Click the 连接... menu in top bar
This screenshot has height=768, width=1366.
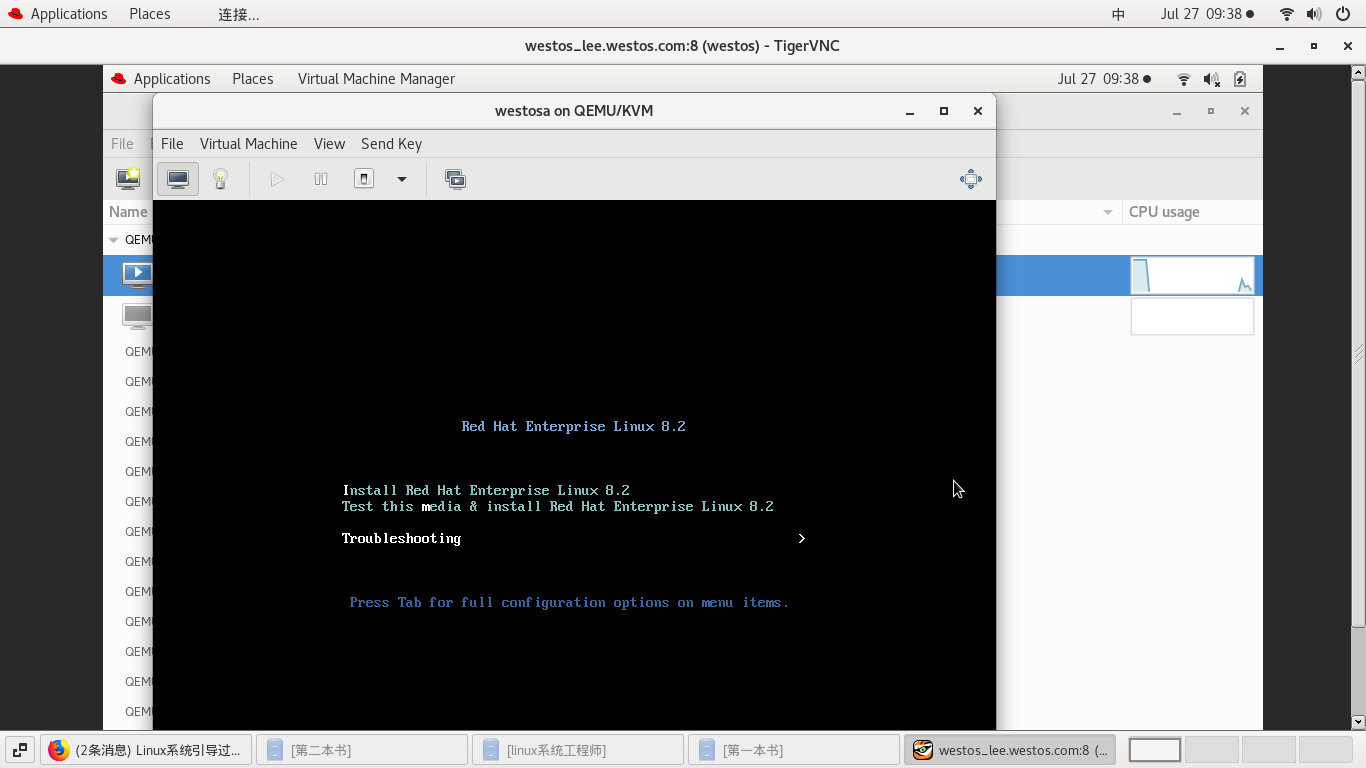pyautogui.click(x=239, y=14)
